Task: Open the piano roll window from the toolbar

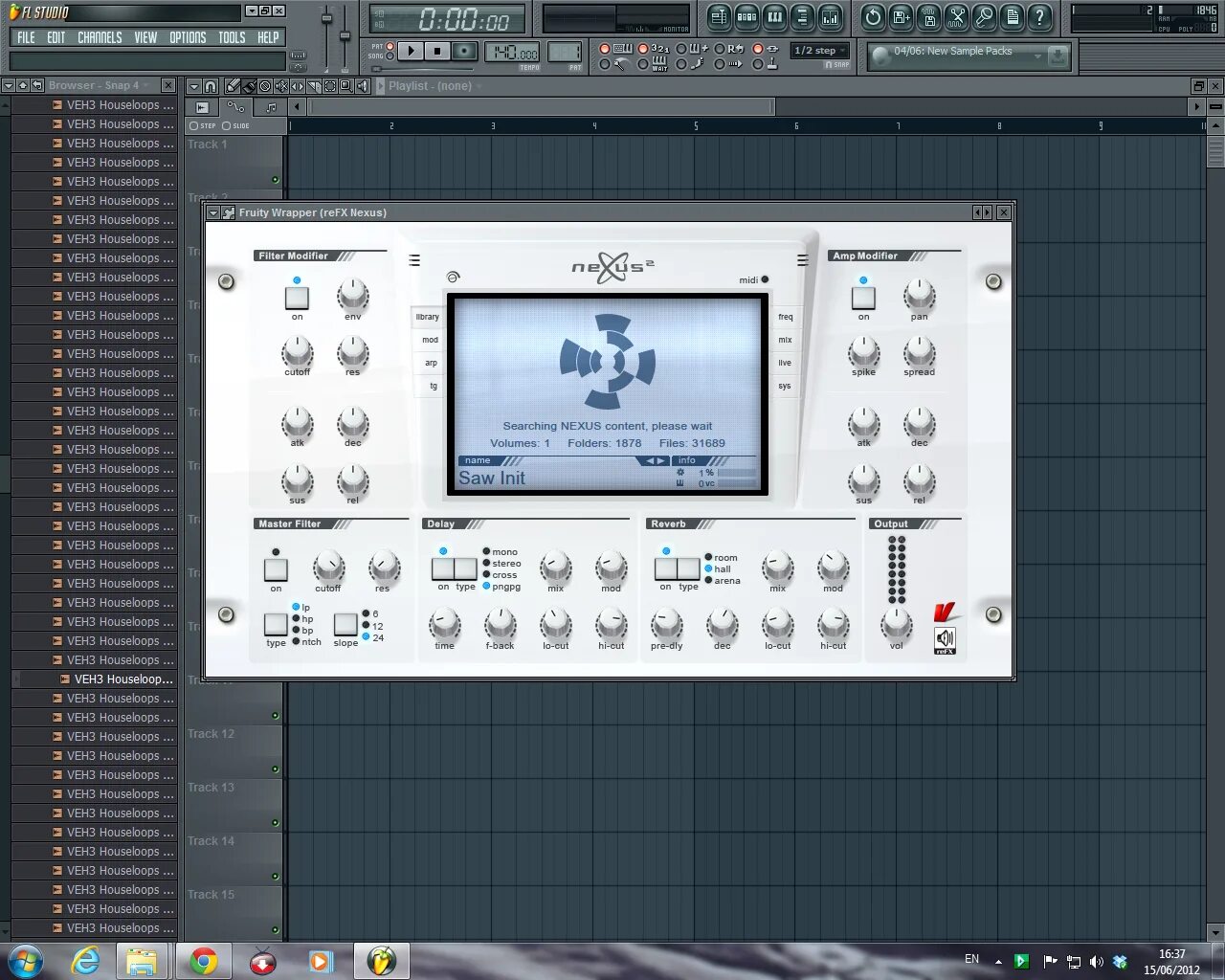Action: (774, 16)
